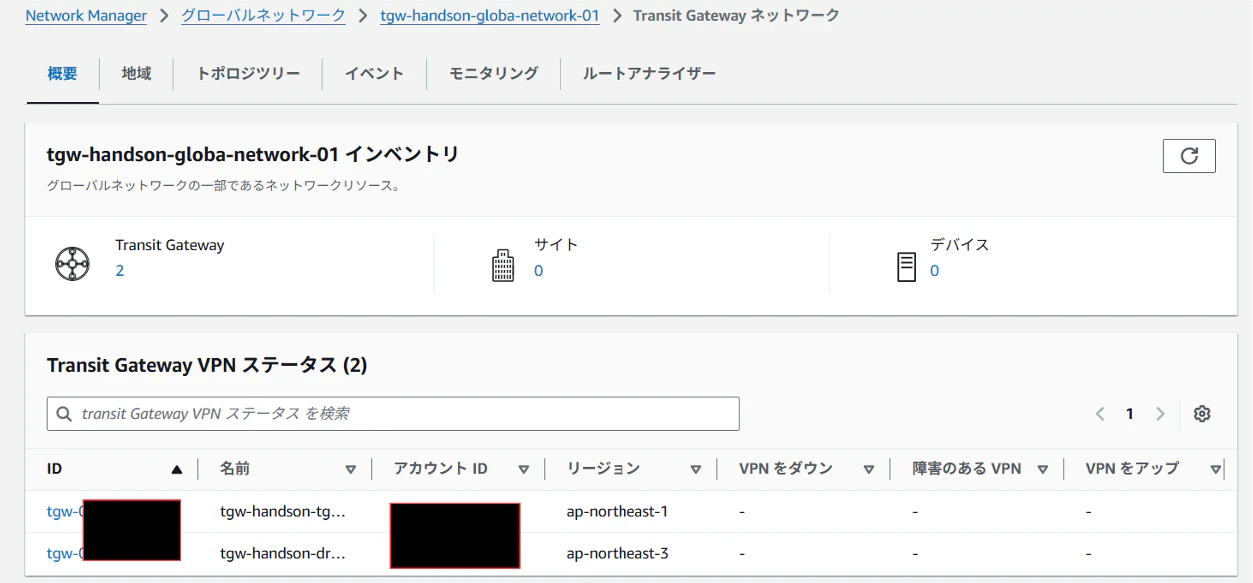Click the Transit Gateway VPN ステータス (2) heading
This screenshot has width=1253, height=583.
coord(207,366)
